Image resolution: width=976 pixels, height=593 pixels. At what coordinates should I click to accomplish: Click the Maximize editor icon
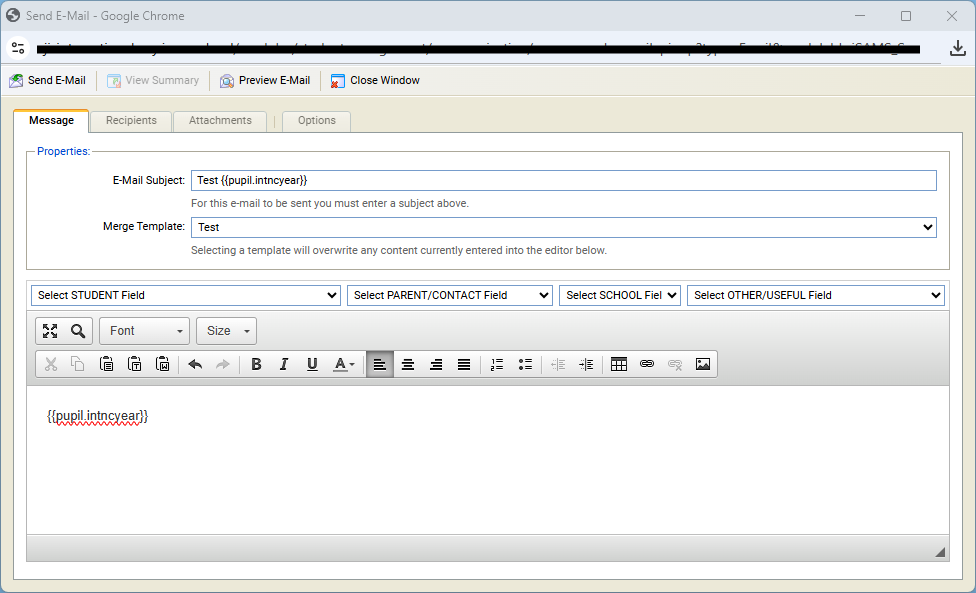pos(50,331)
